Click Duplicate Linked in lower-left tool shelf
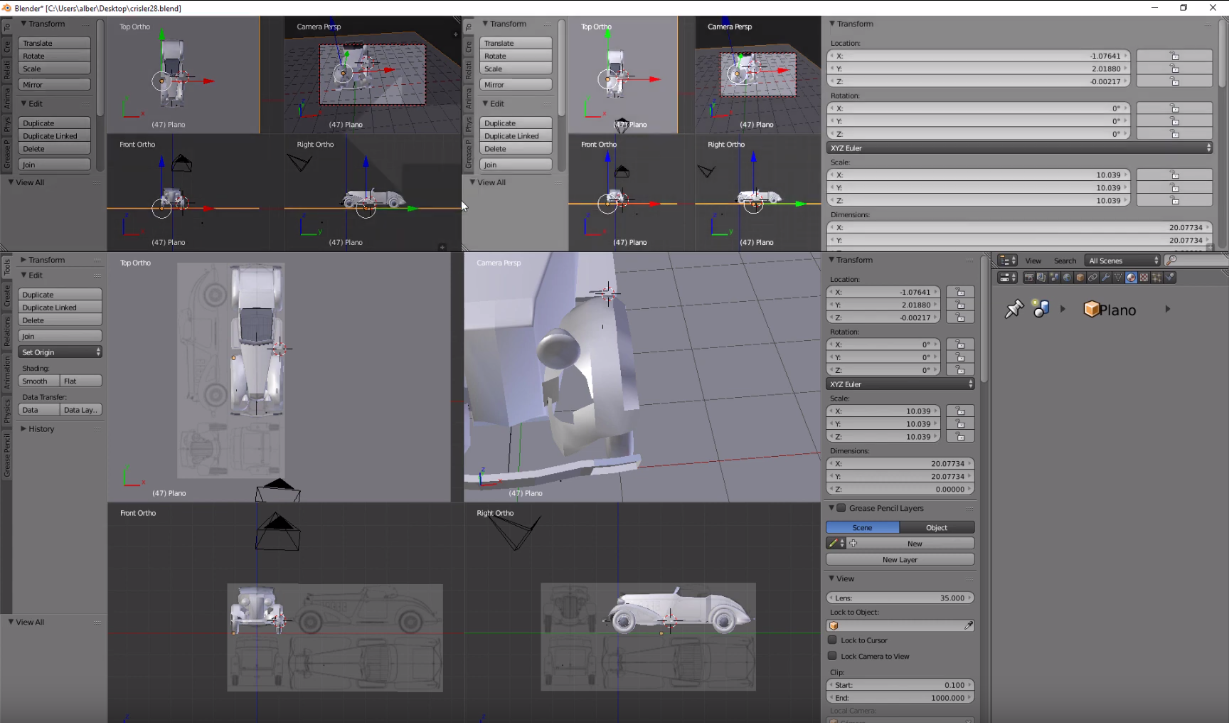The height and width of the screenshot is (723, 1229). [61, 307]
